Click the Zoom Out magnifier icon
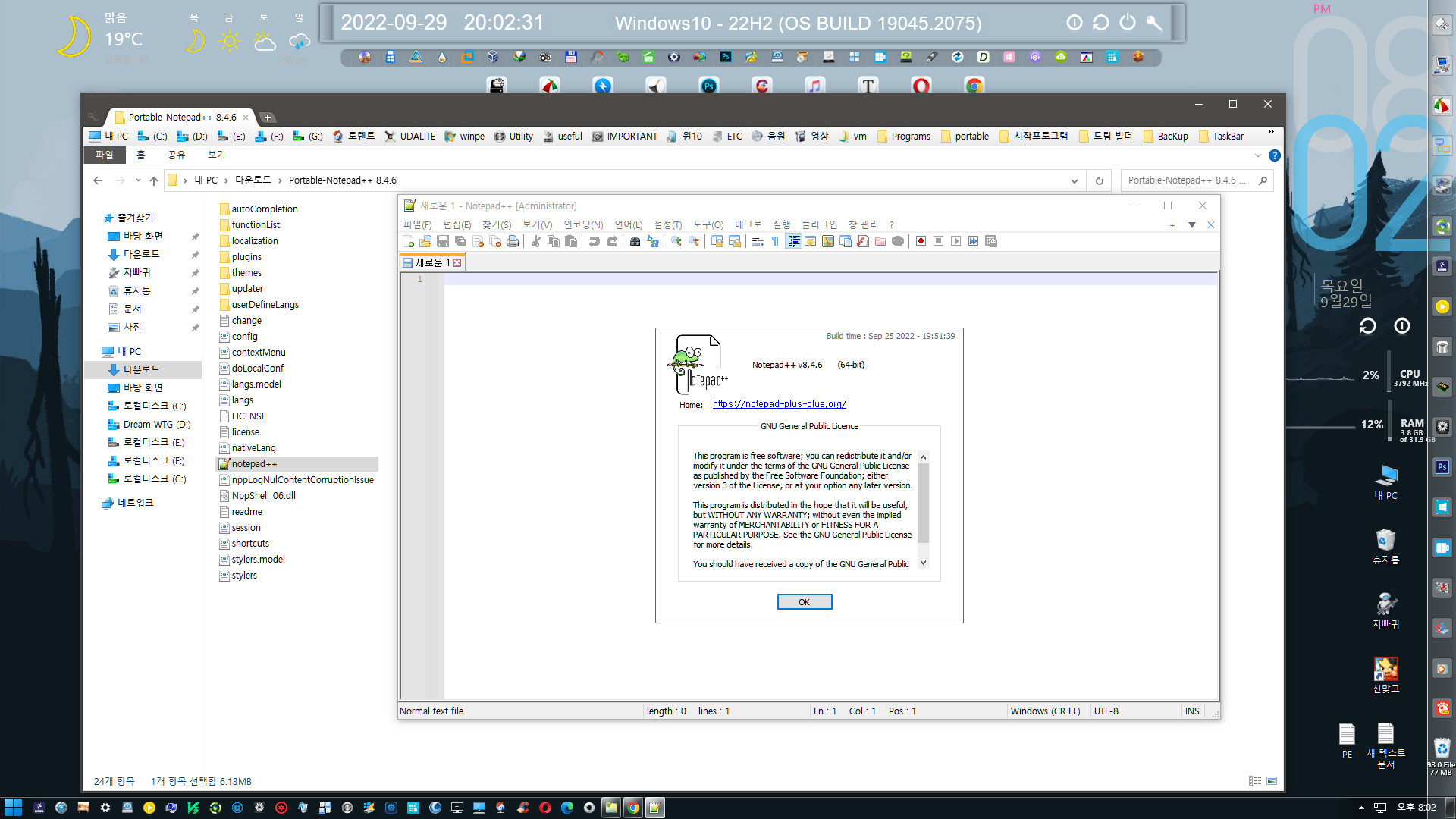The image size is (1456, 819). 693,241
